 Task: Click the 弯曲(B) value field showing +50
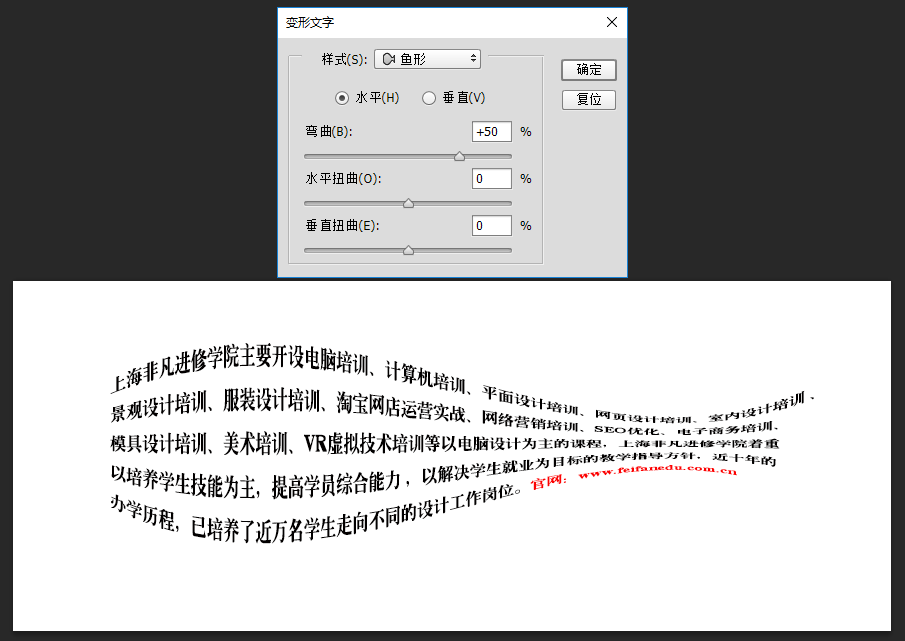pyautogui.click(x=492, y=132)
